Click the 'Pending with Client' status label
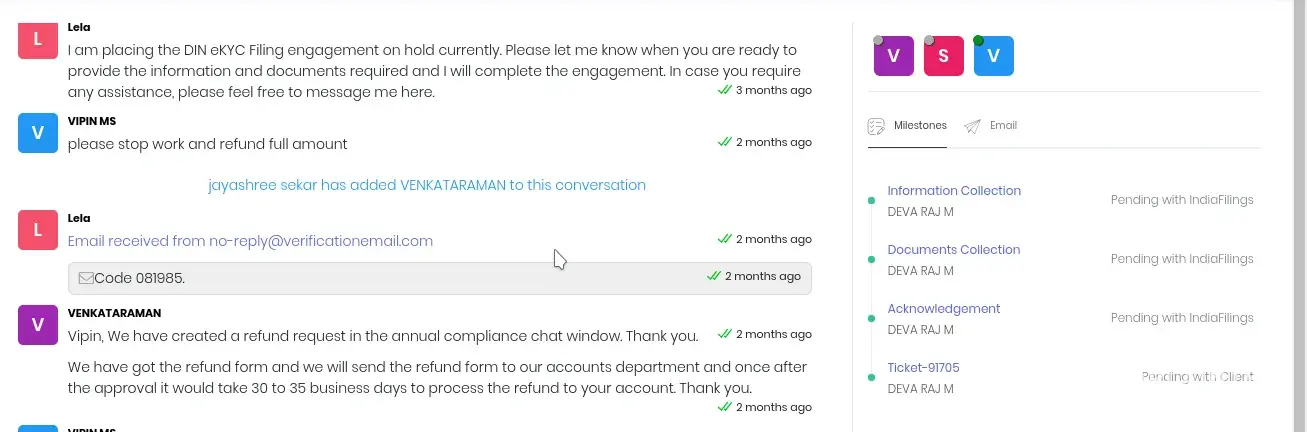1307x432 pixels. (x=1197, y=377)
